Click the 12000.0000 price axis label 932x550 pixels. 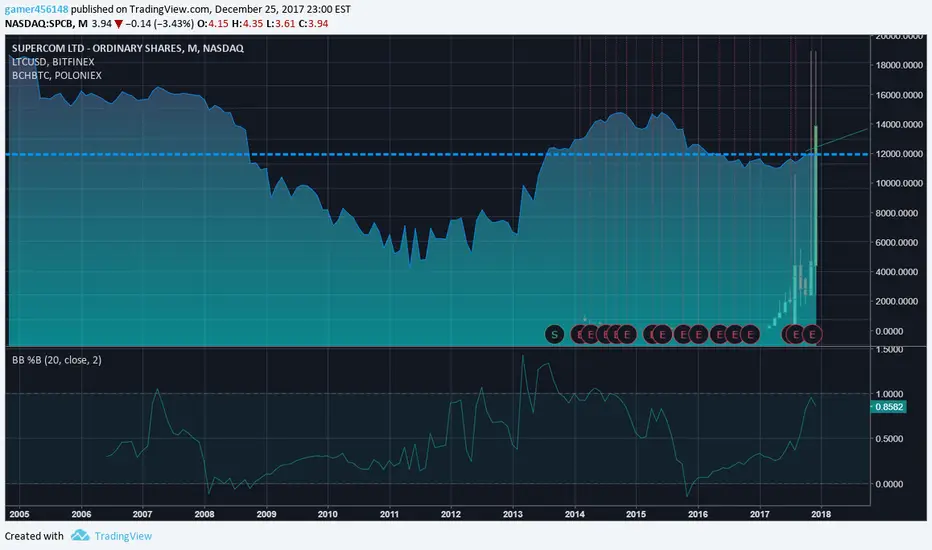click(899, 154)
